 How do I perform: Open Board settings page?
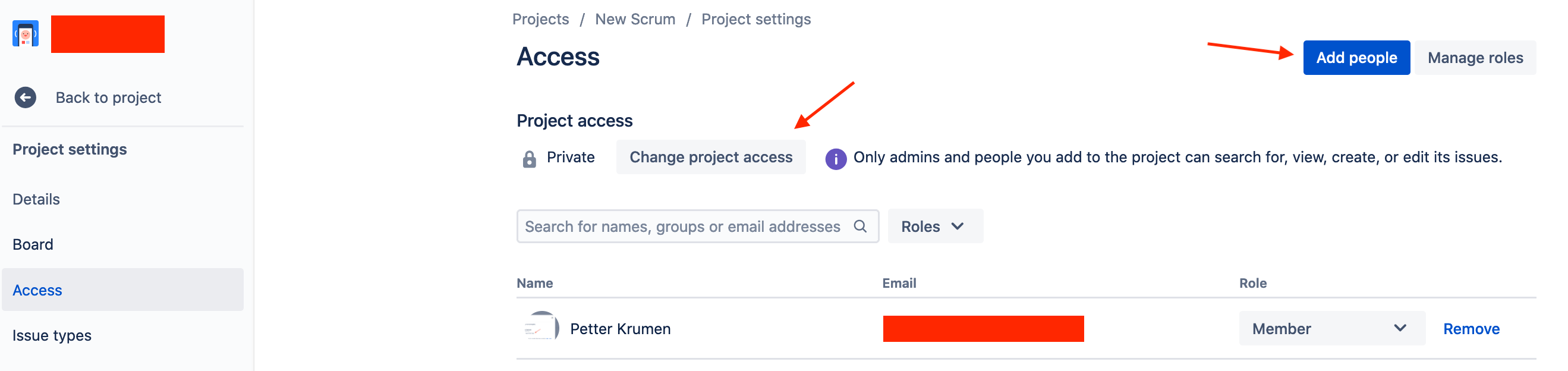tap(33, 244)
